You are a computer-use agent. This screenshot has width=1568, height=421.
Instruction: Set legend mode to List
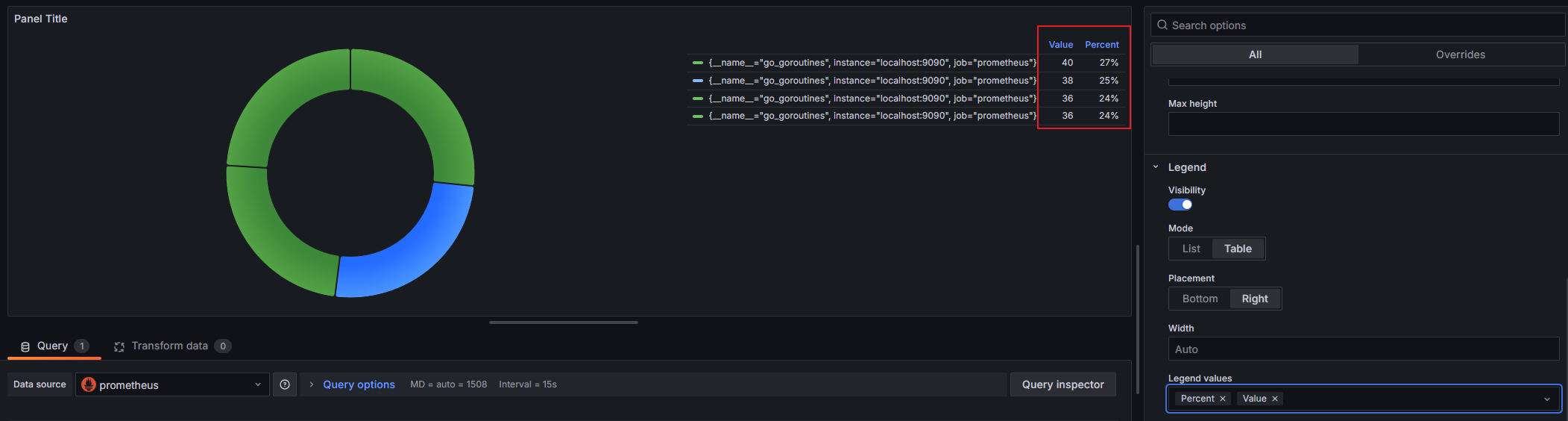1191,249
